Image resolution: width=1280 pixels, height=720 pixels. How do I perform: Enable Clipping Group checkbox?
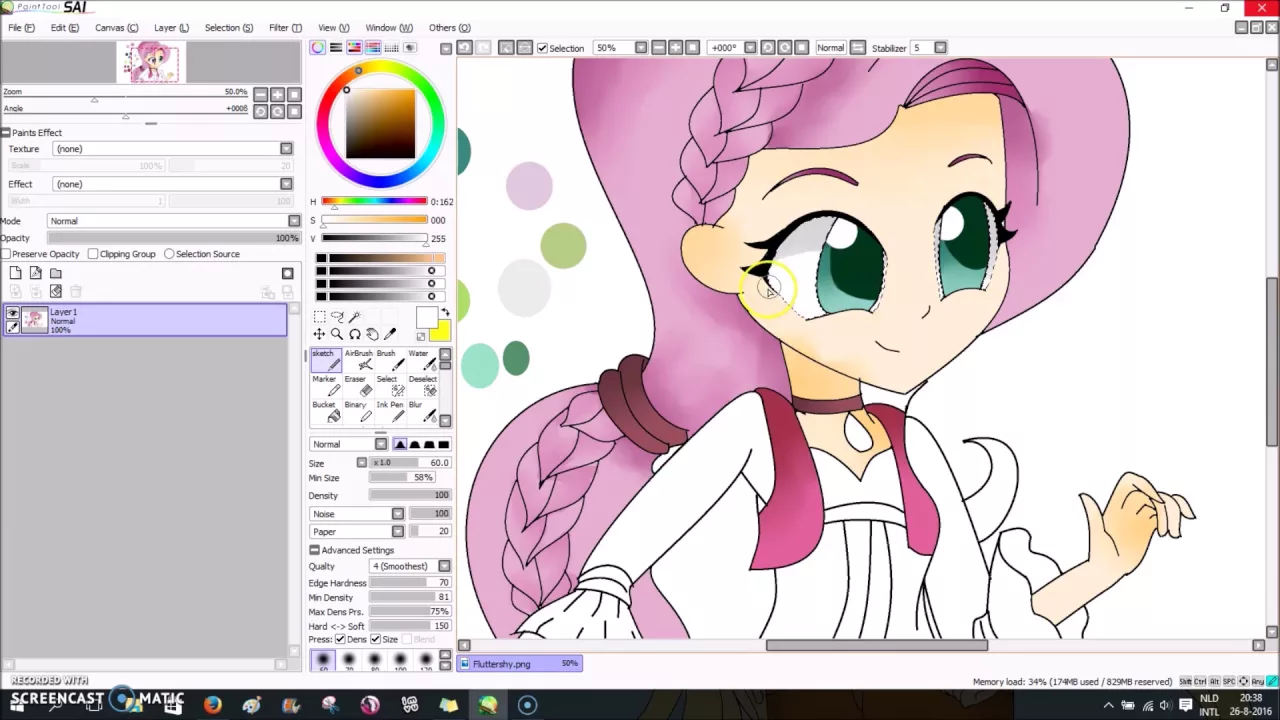coord(93,254)
